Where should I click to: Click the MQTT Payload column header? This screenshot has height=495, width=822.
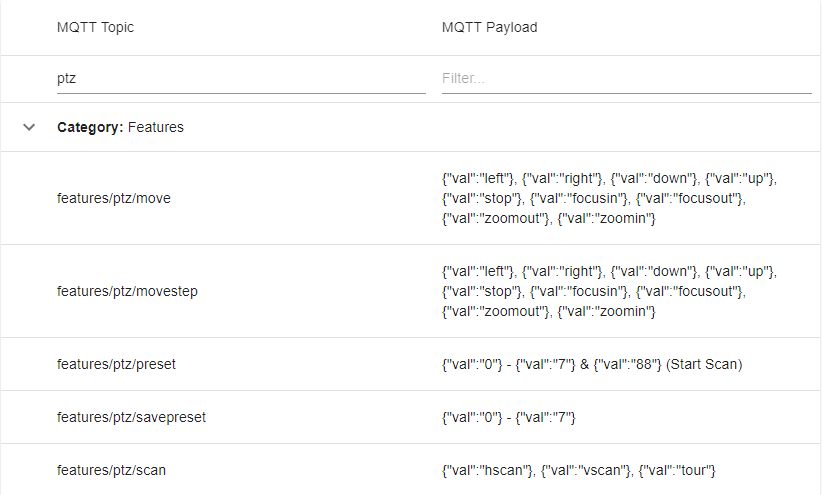tap(490, 27)
